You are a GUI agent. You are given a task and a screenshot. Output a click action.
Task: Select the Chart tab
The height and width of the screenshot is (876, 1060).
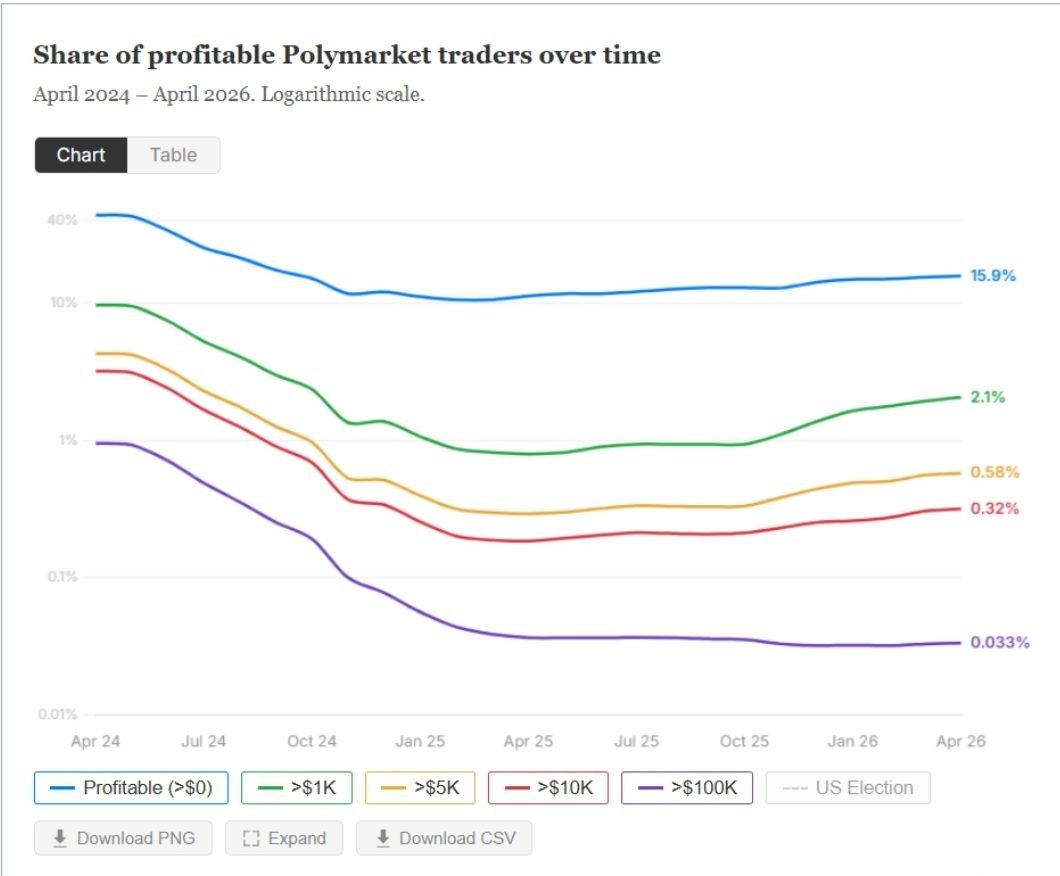[x=80, y=155]
